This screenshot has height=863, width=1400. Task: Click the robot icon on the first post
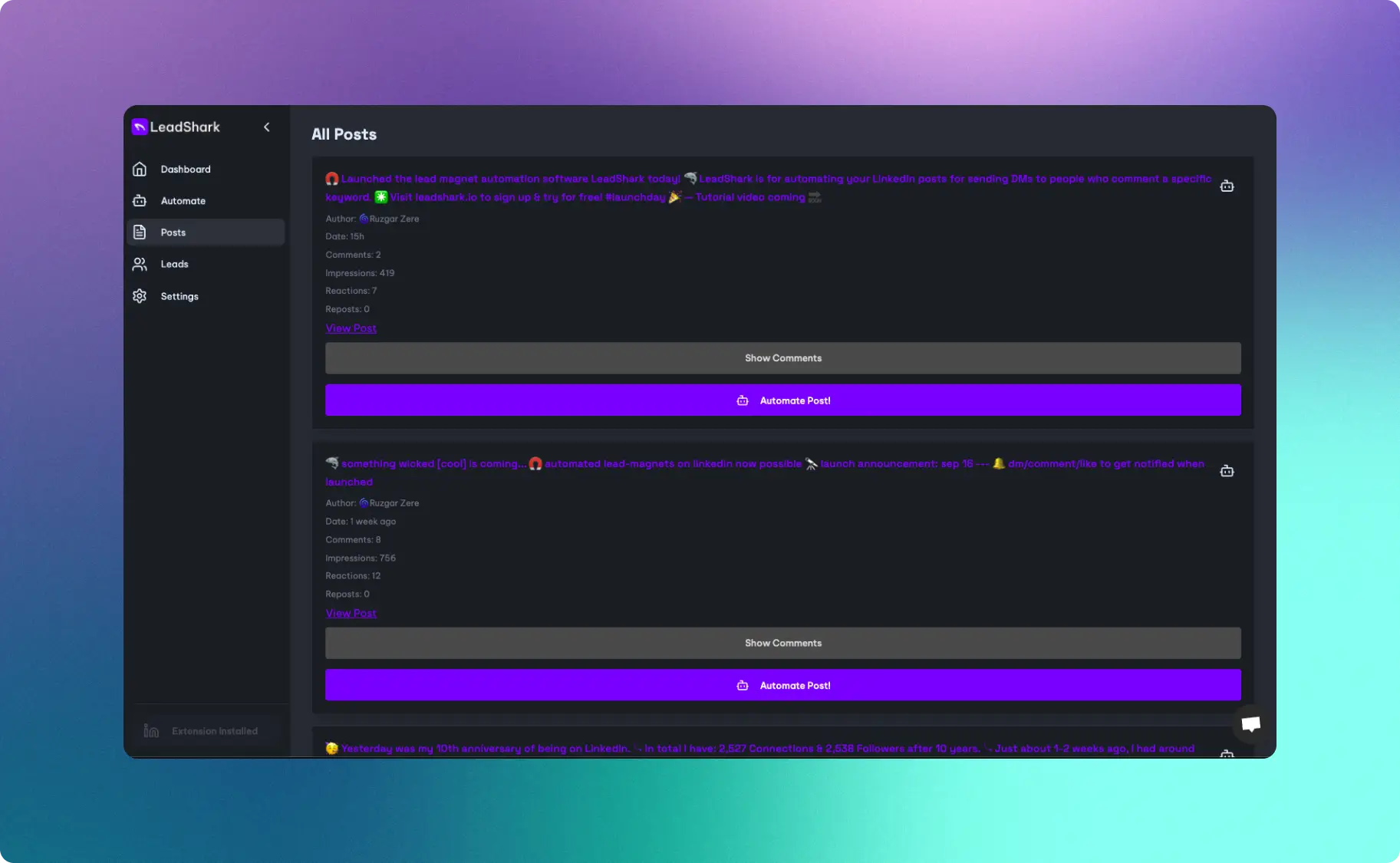(1227, 185)
